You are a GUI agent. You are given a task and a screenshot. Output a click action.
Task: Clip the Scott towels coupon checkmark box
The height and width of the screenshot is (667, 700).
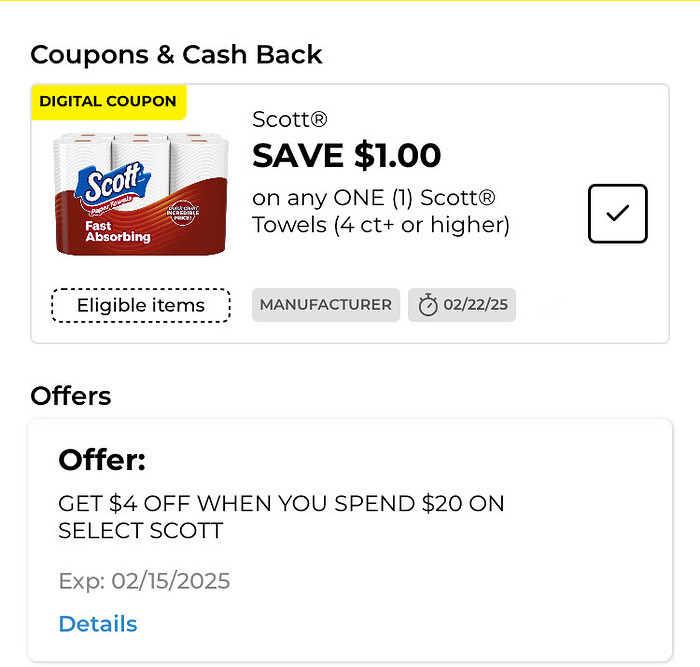pyautogui.click(x=617, y=213)
